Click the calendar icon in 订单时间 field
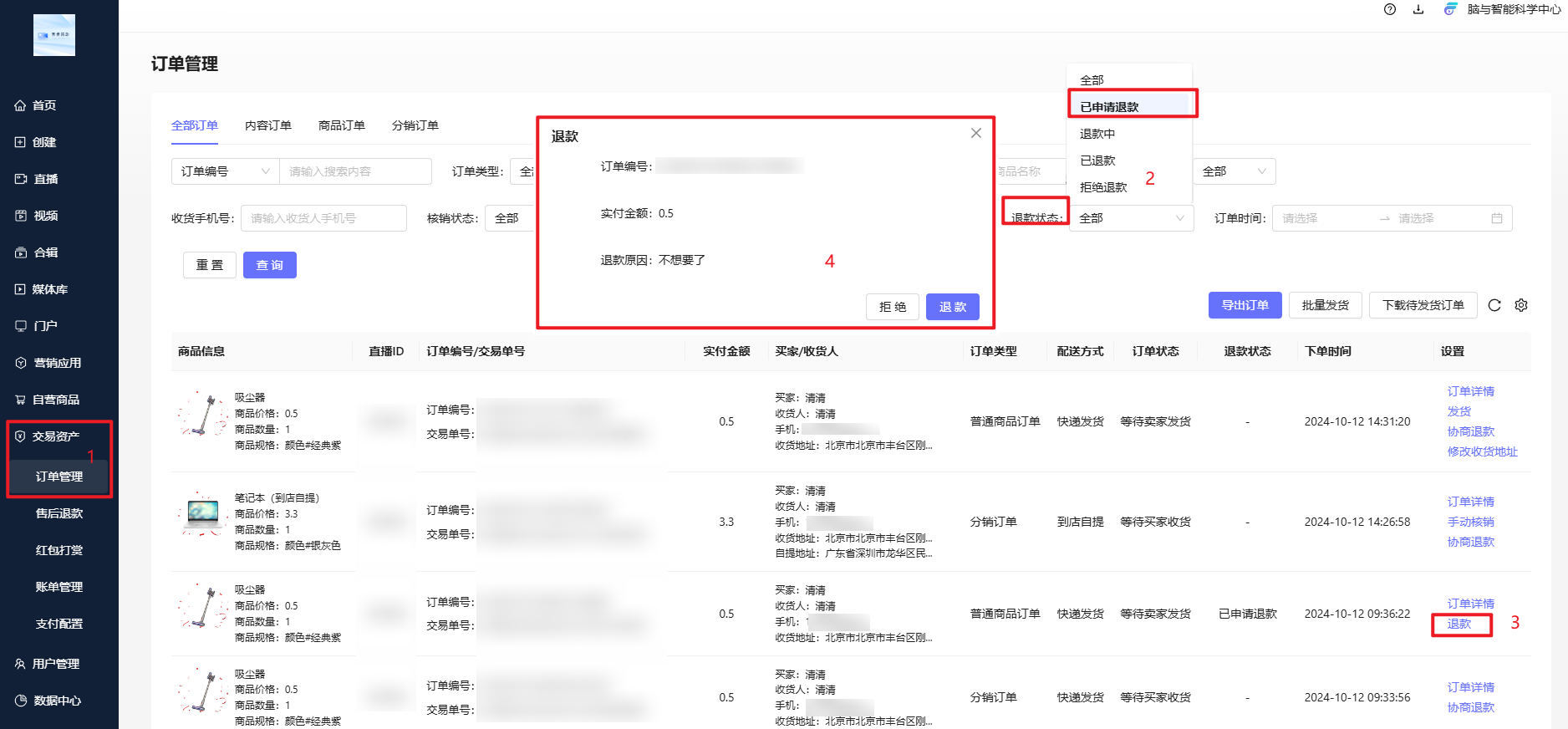The image size is (1568, 729). 1497,218
